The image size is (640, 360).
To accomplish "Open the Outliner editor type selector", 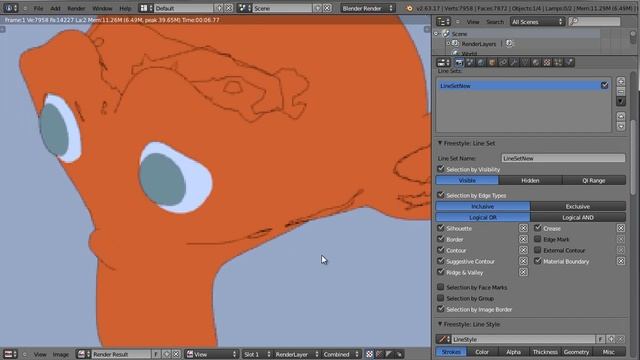I will 443,22.
